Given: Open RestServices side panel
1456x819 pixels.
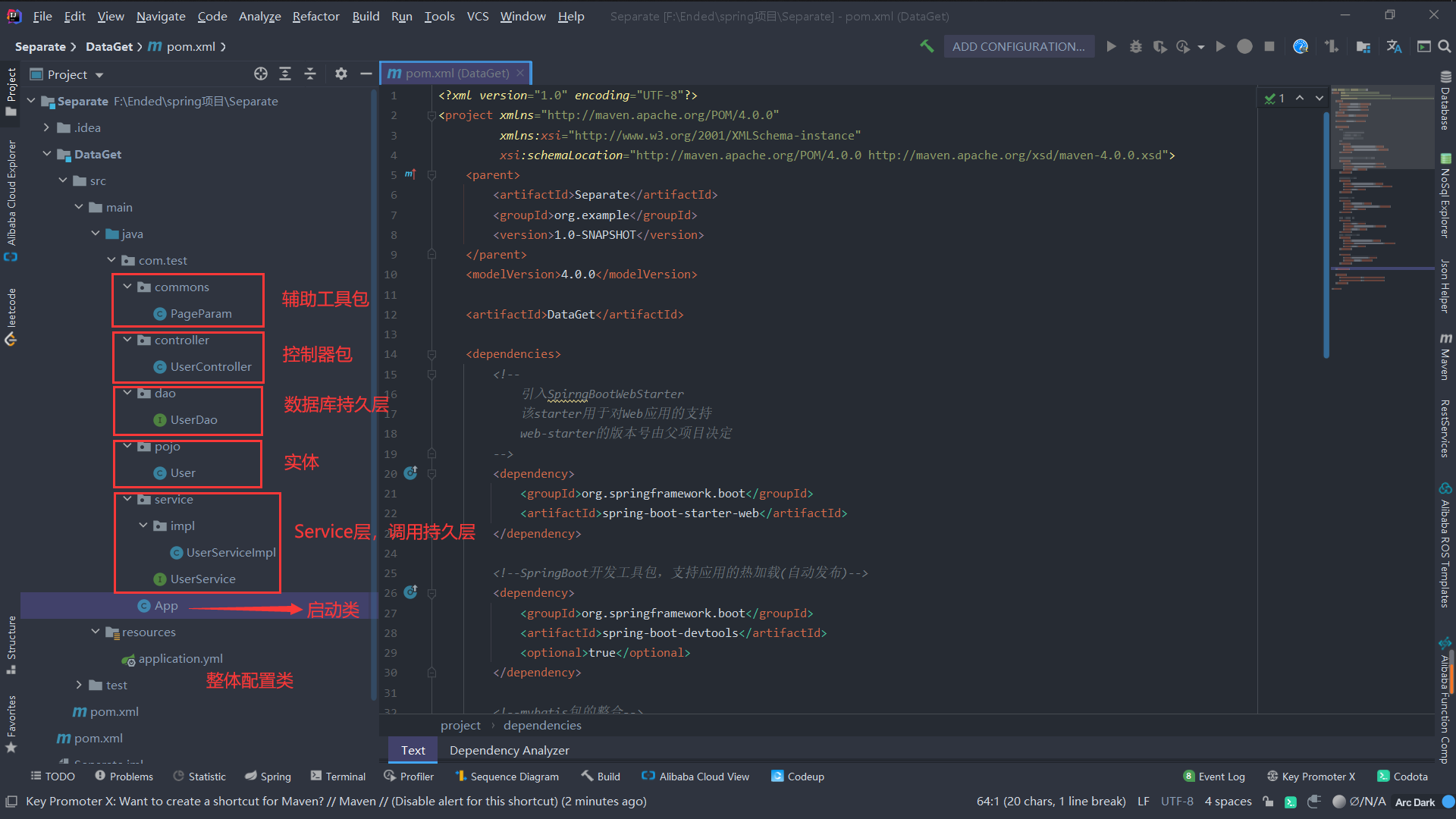Looking at the screenshot, I should [x=1445, y=428].
